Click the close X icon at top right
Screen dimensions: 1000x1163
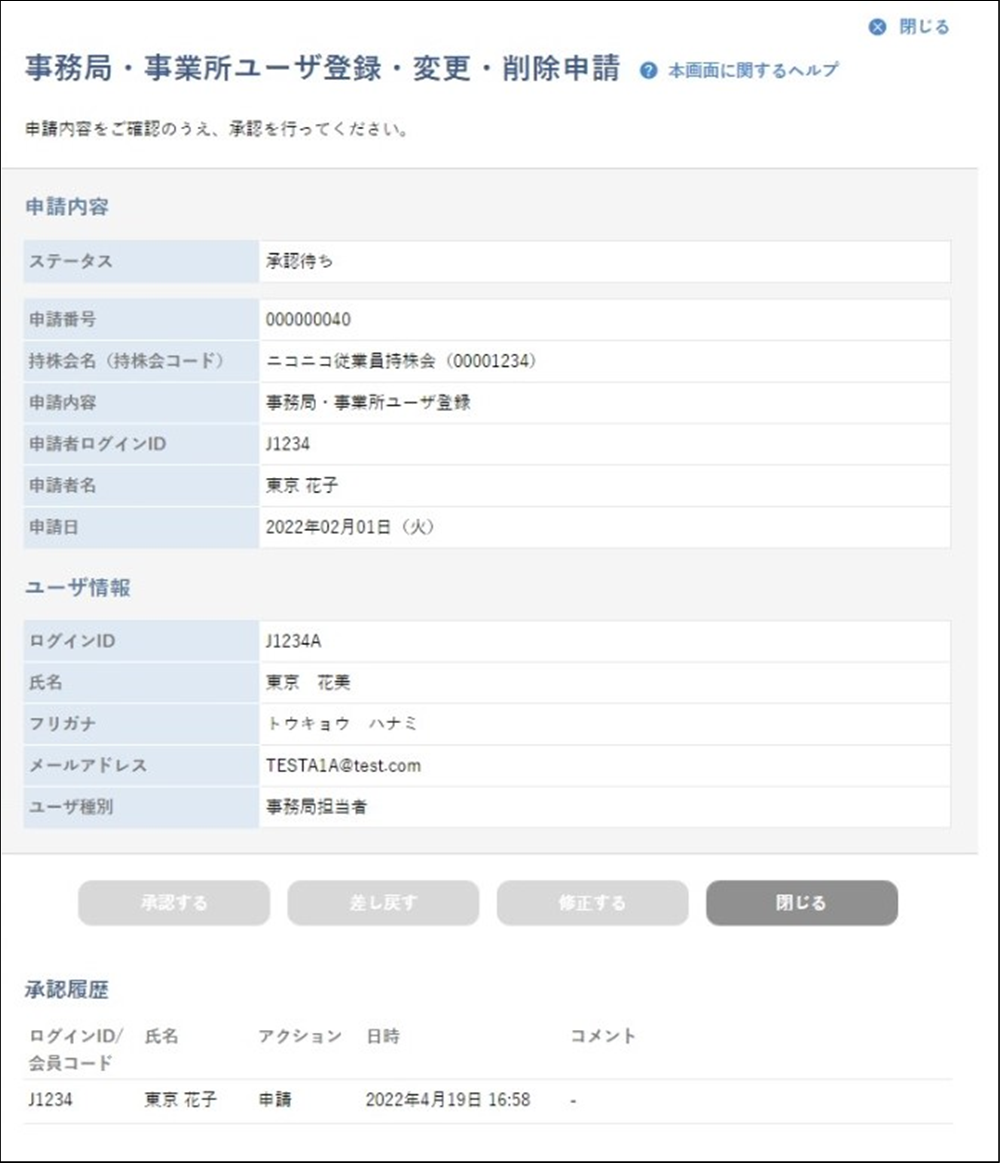point(877,27)
